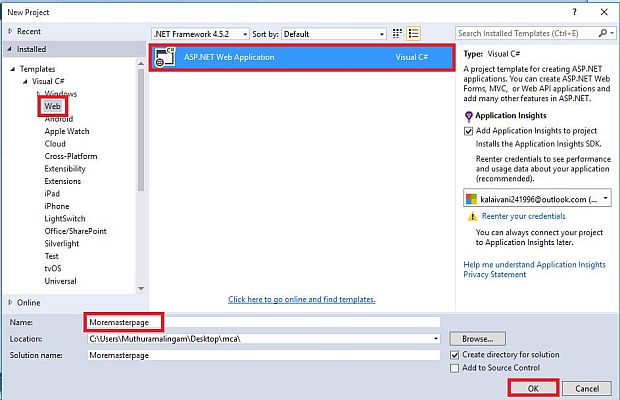Click the Search Installed Templates box
Image resolution: width=620 pixels, height=400 pixels.
click(x=527, y=33)
